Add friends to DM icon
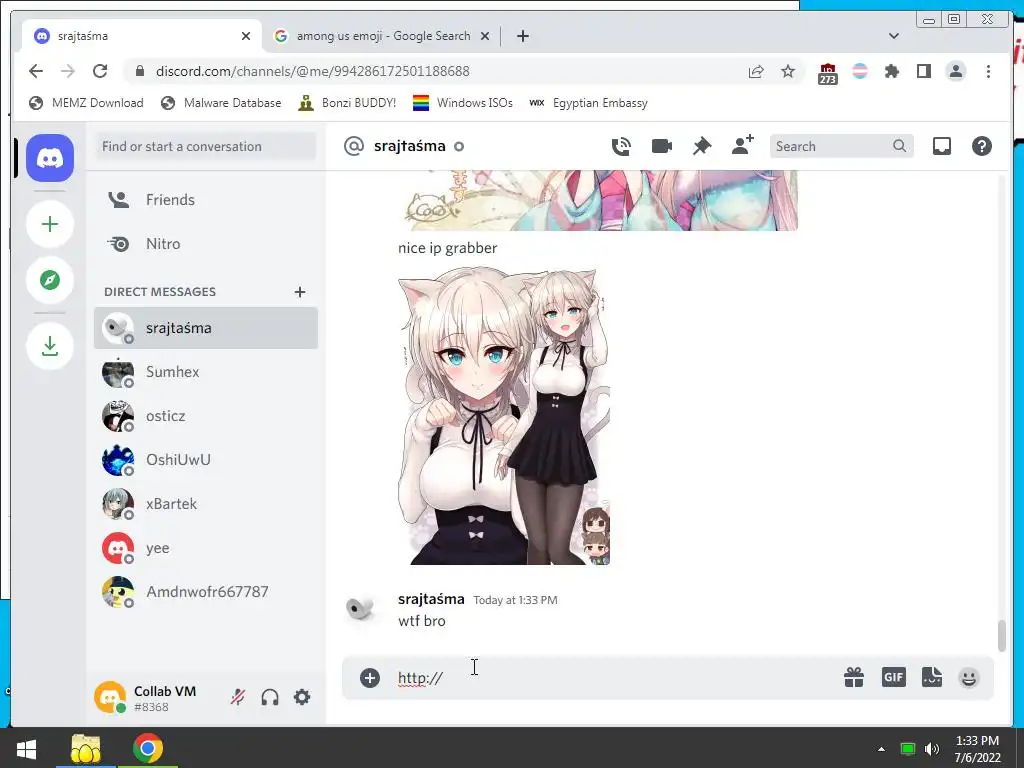The height and width of the screenshot is (768, 1024). point(743,145)
